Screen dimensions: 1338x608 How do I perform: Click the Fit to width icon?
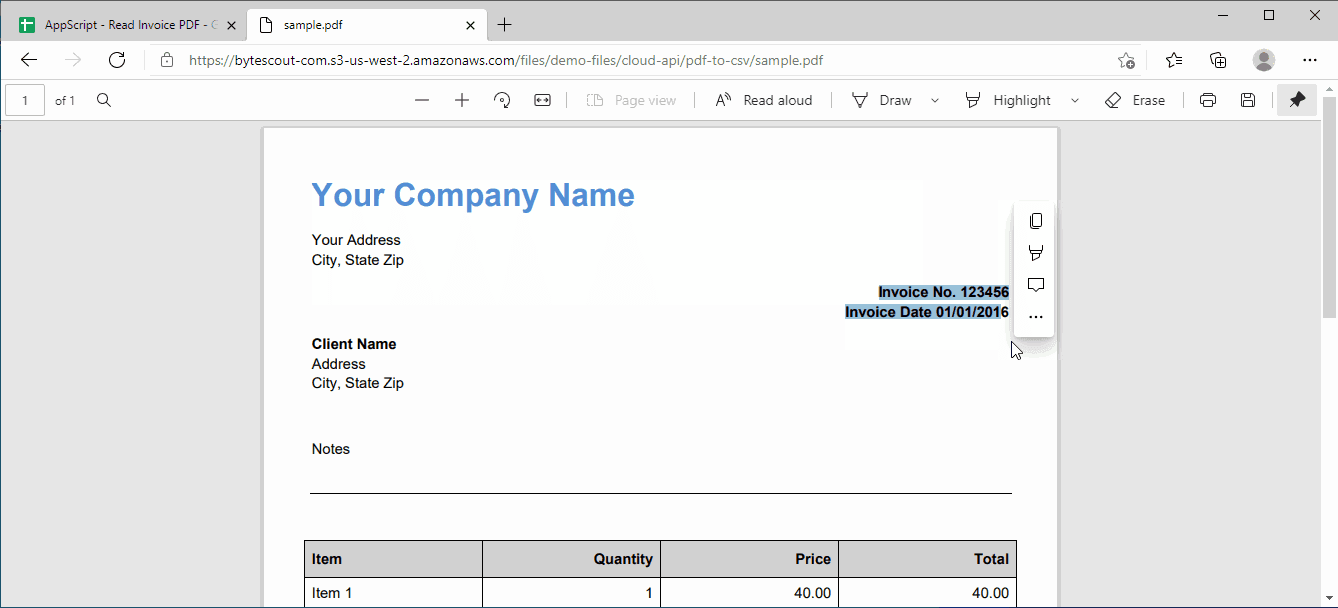pos(541,100)
